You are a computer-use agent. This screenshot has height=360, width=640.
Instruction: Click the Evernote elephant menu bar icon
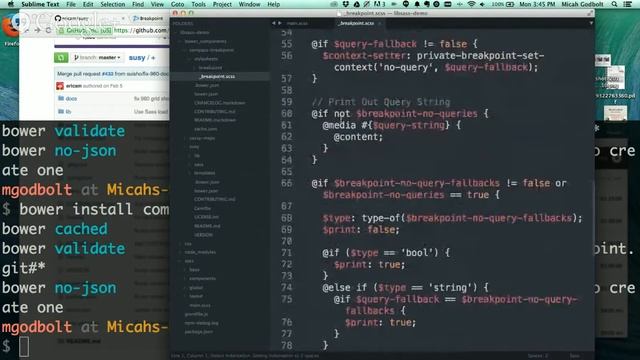click(x=427, y=4)
